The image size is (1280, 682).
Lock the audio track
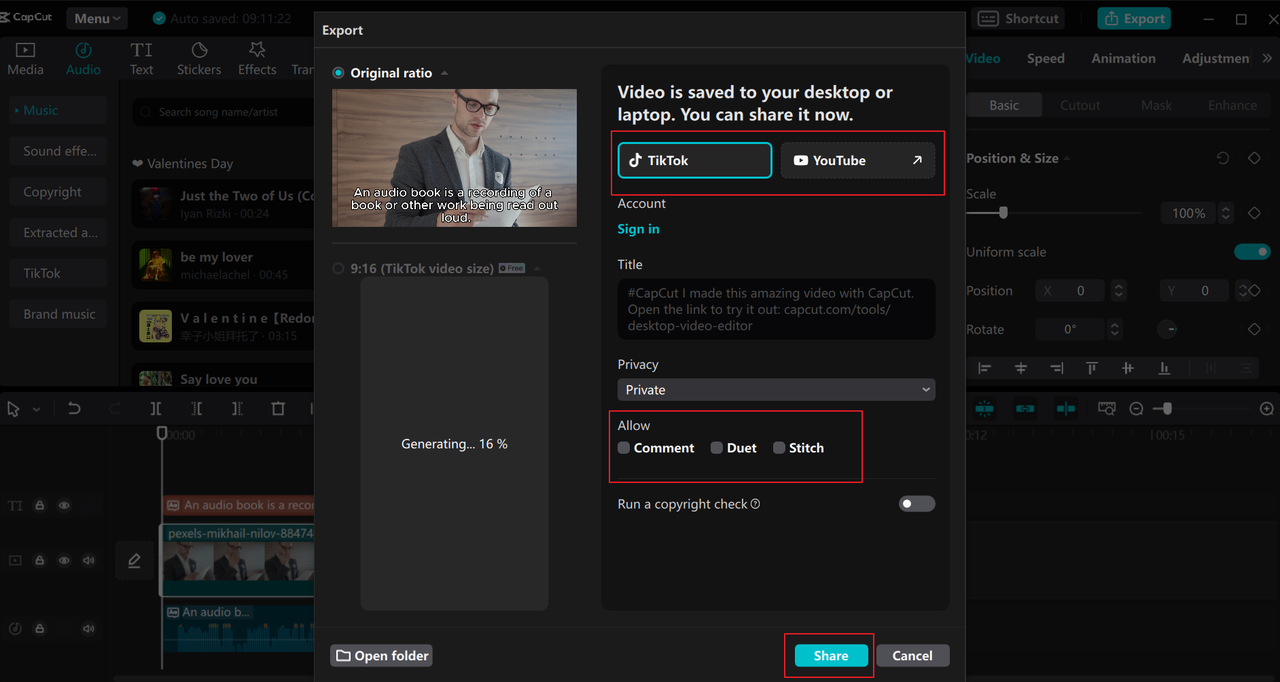[40, 629]
